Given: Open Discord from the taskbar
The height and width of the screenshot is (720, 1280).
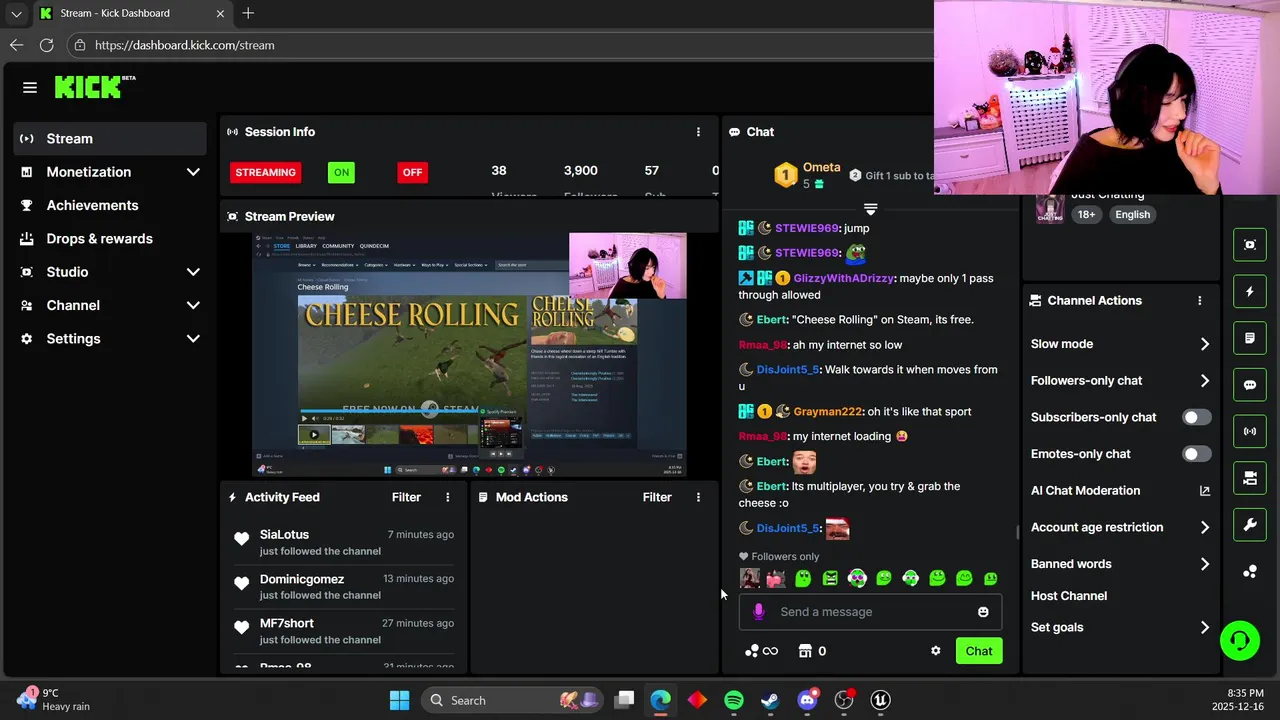Looking at the screenshot, I should pos(807,700).
